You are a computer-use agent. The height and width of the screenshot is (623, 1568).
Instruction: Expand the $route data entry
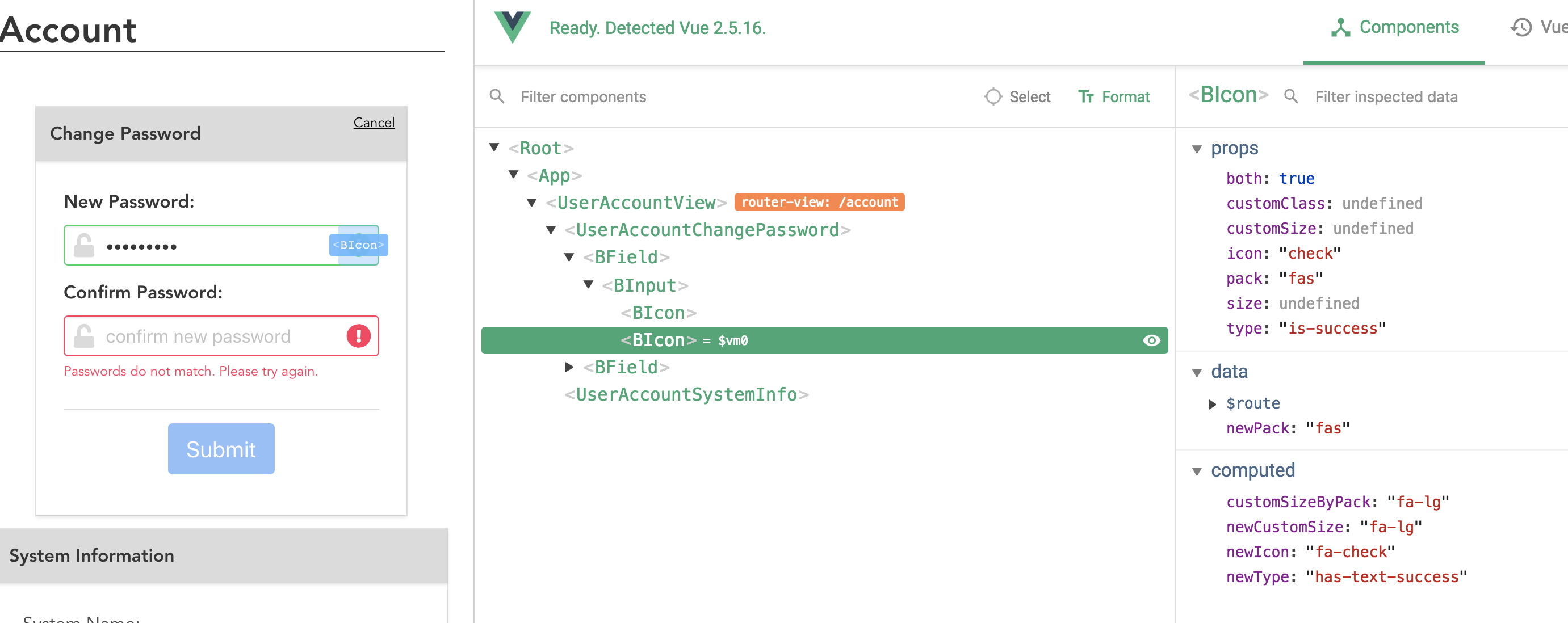(x=1213, y=404)
